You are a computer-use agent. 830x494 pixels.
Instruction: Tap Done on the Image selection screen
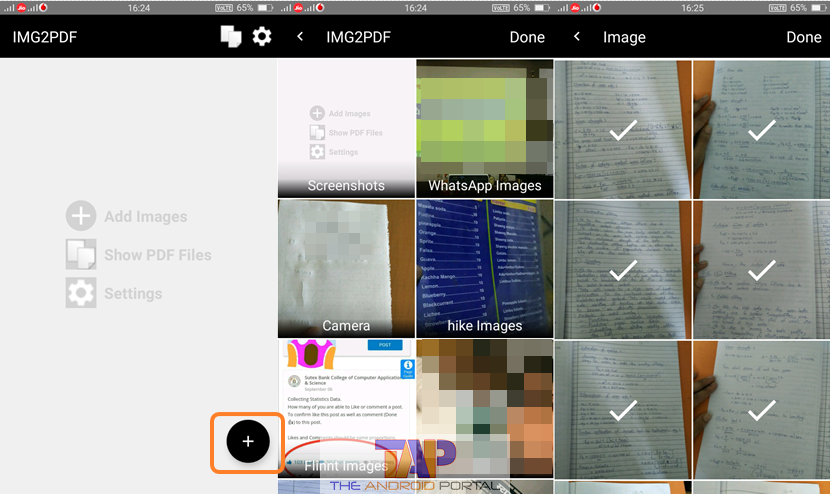tap(804, 37)
